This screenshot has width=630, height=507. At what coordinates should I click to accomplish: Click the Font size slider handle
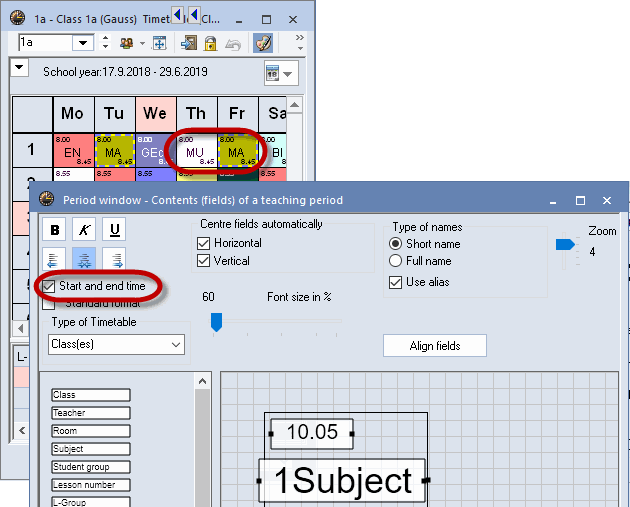[x=216, y=321]
